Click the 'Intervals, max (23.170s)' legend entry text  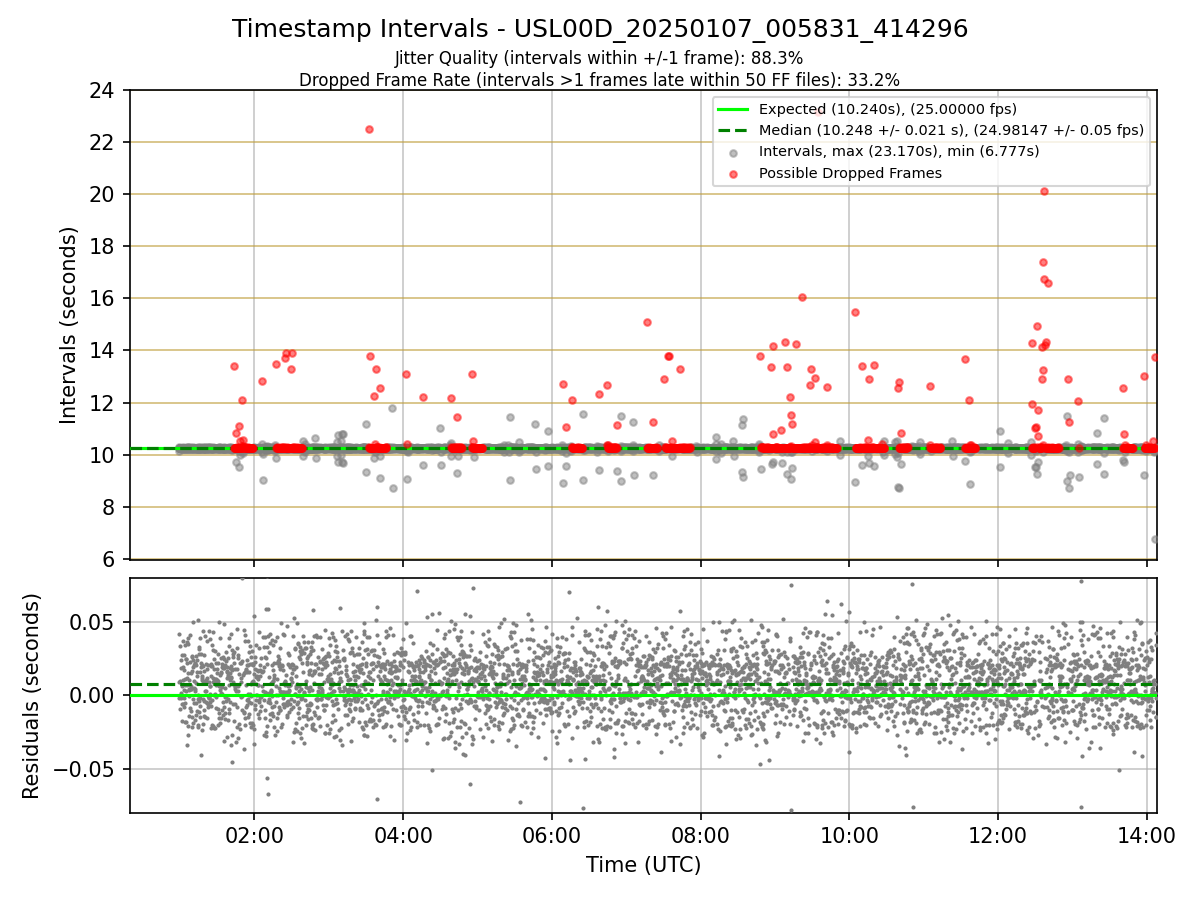click(899, 151)
